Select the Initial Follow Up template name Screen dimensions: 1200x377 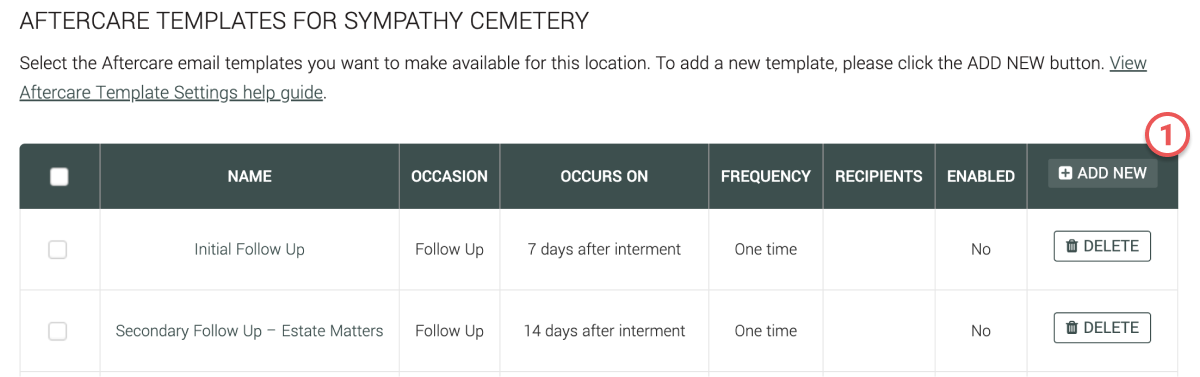pos(250,249)
